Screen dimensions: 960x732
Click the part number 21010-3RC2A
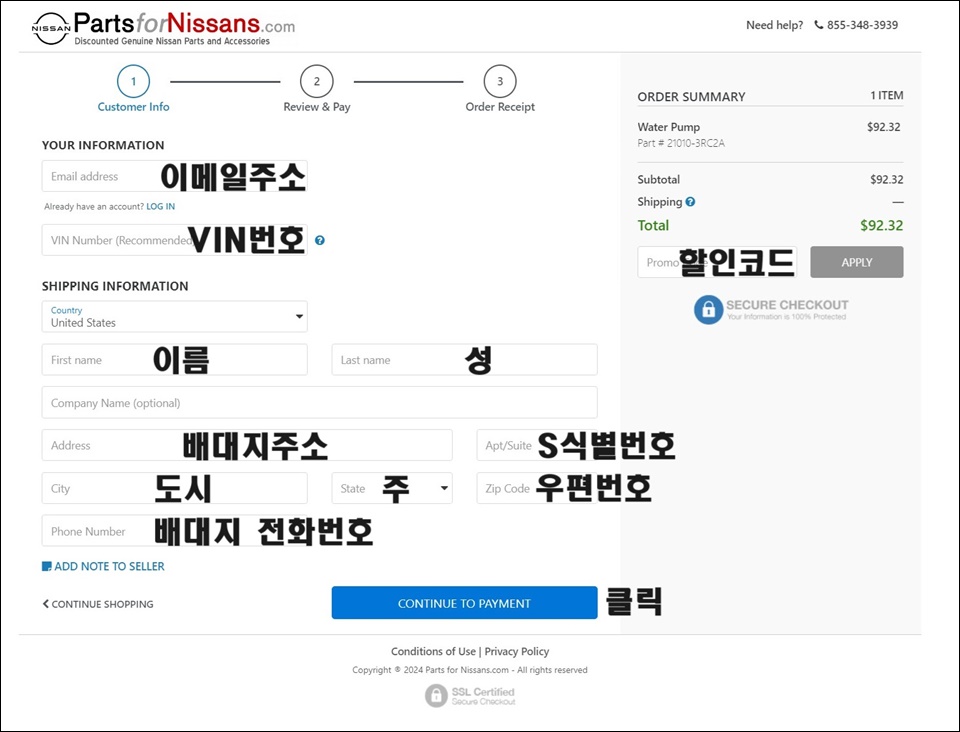click(696, 143)
